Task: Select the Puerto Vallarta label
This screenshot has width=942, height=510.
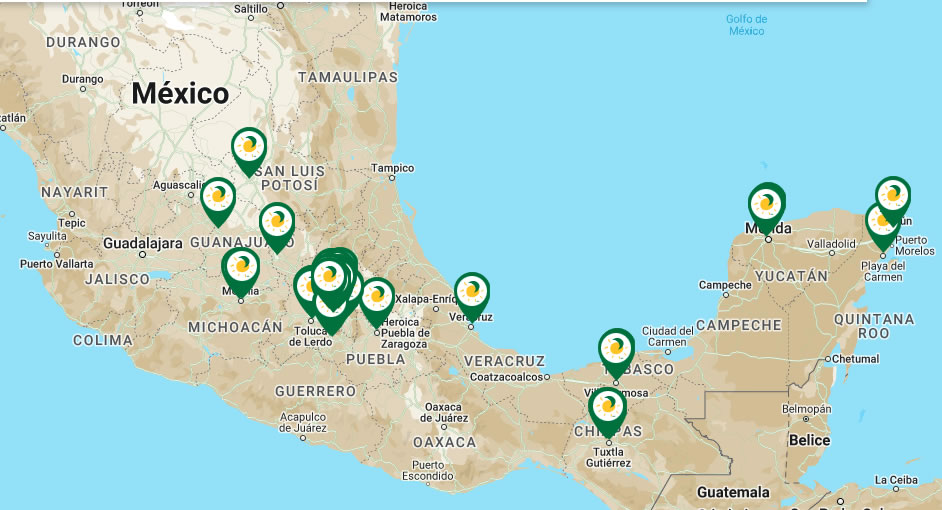Action: pyautogui.click(x=56, y=264)
